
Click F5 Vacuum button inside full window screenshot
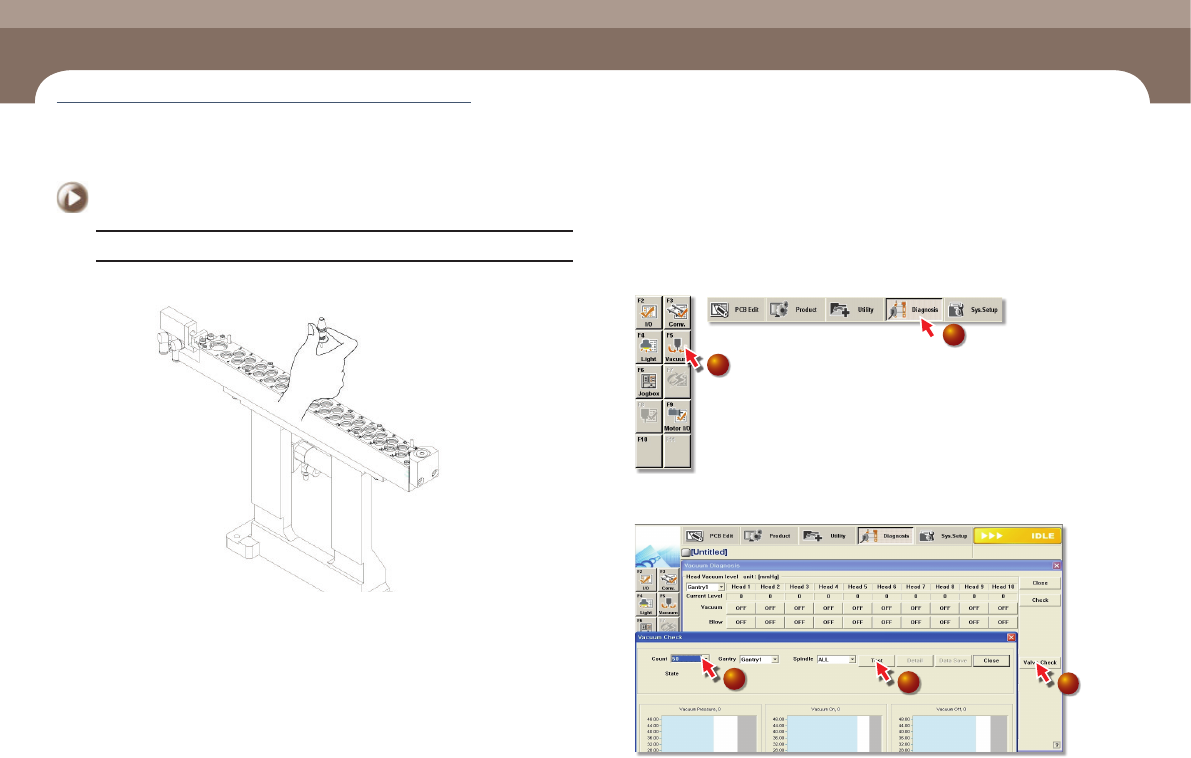[x=668, y=605]
